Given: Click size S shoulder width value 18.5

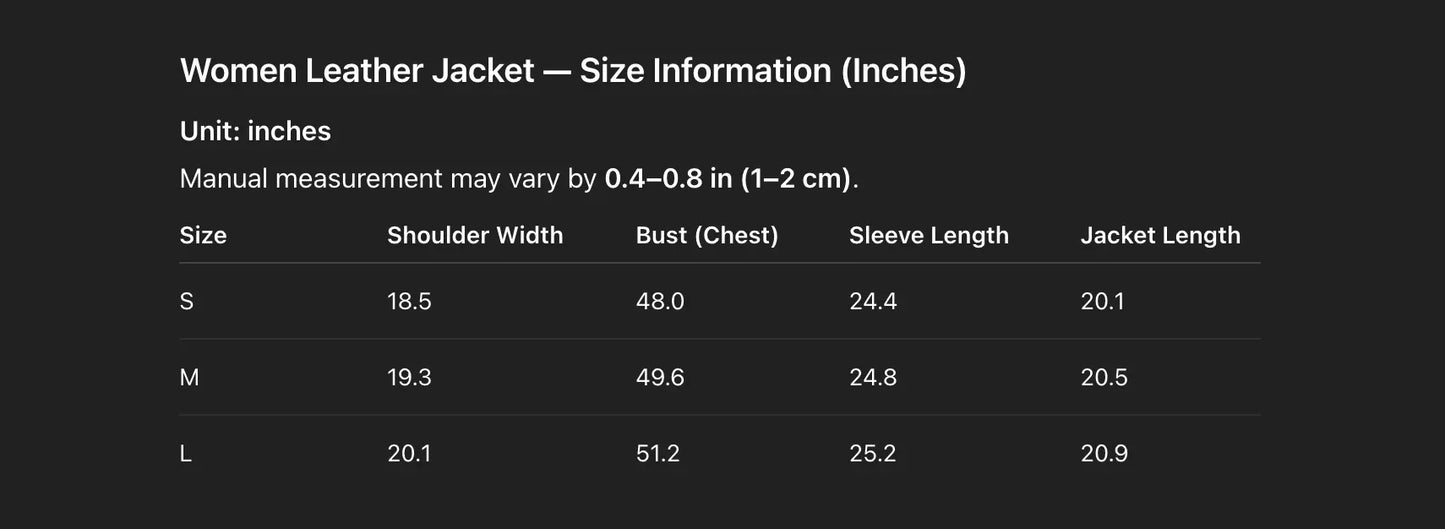Looking at the screenshot, I should [409, 301].
